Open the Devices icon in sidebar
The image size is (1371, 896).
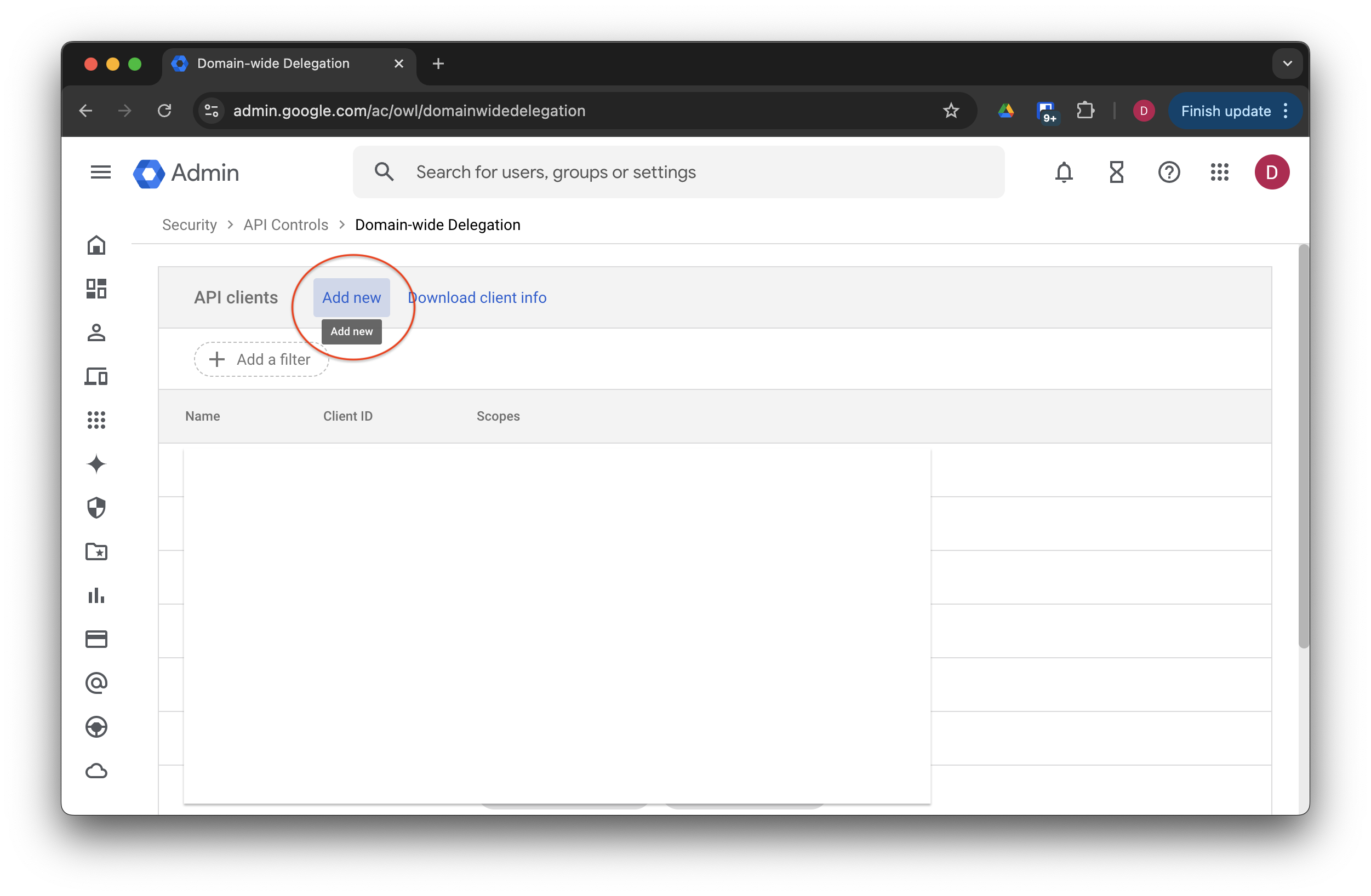[96, 377]
